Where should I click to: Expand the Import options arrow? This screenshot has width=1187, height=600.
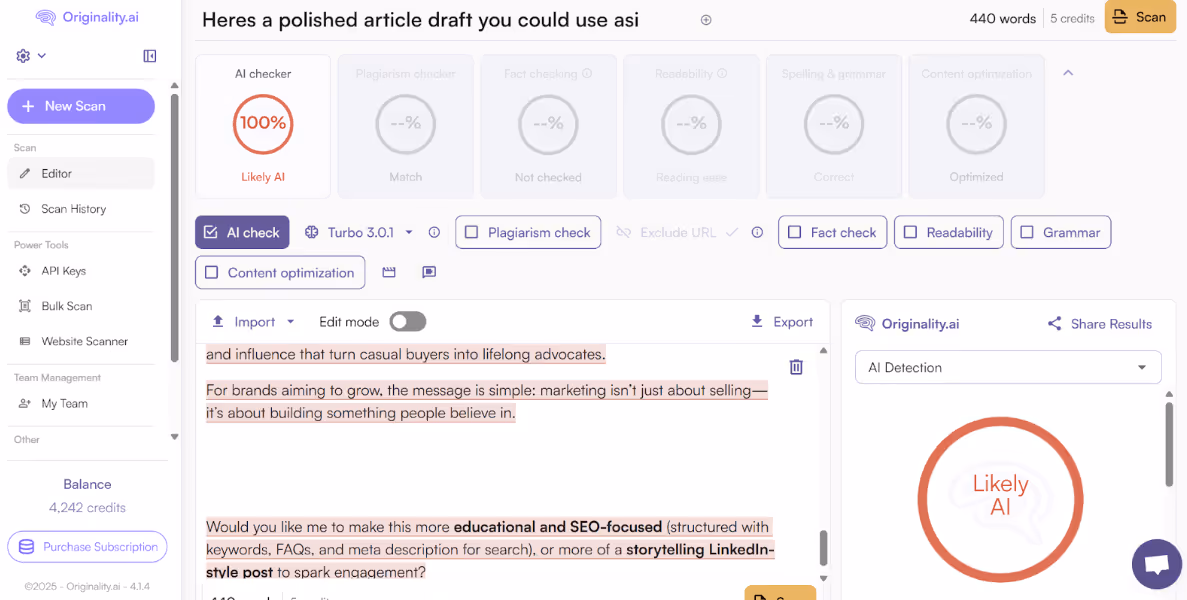point(290,321)
